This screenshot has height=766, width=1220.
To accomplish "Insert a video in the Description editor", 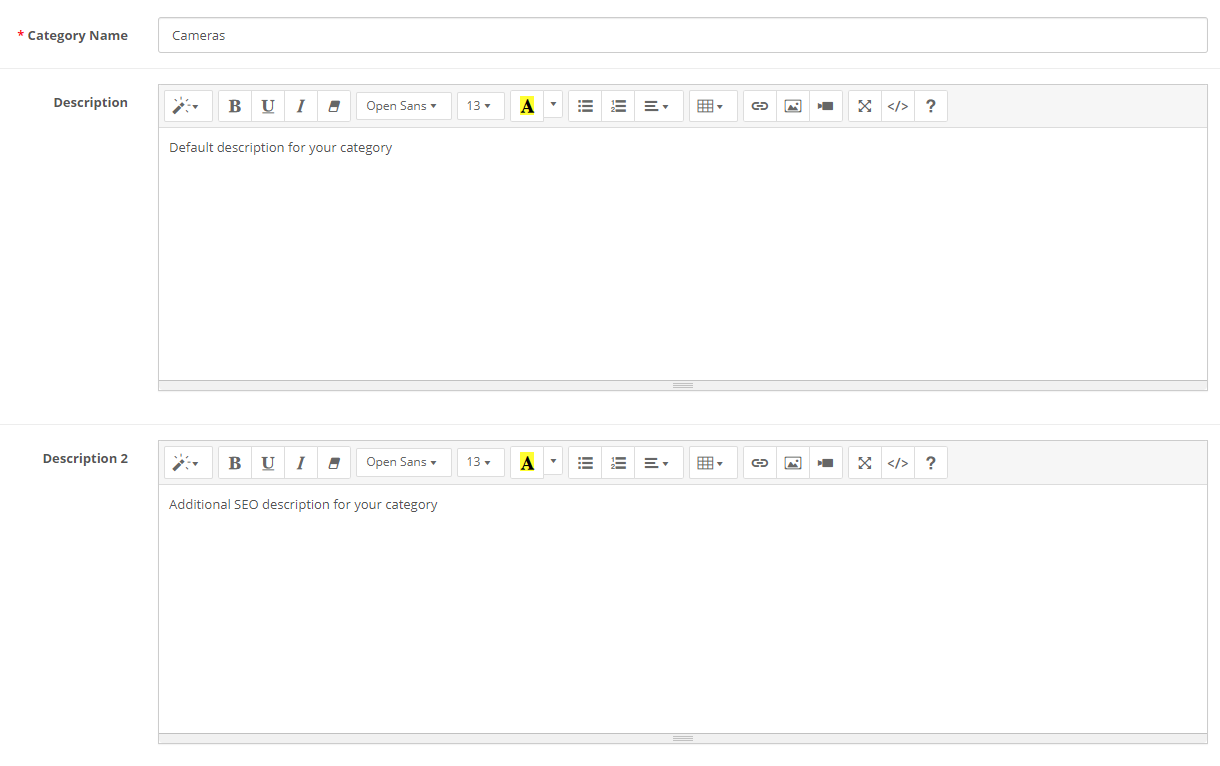I will click(825, 106).
